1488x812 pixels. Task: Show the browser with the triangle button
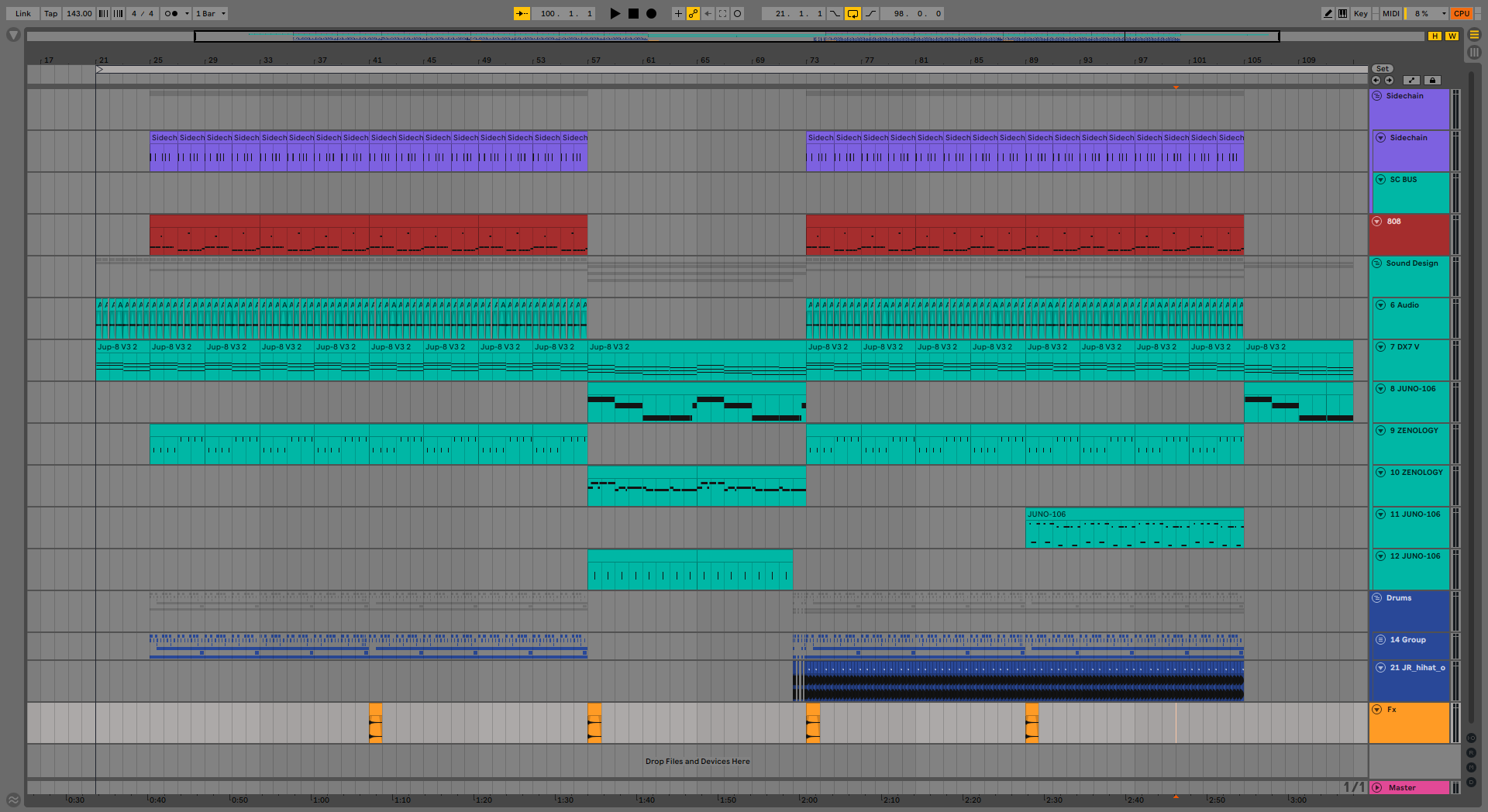pyautogui.click(x=13, y=35)
